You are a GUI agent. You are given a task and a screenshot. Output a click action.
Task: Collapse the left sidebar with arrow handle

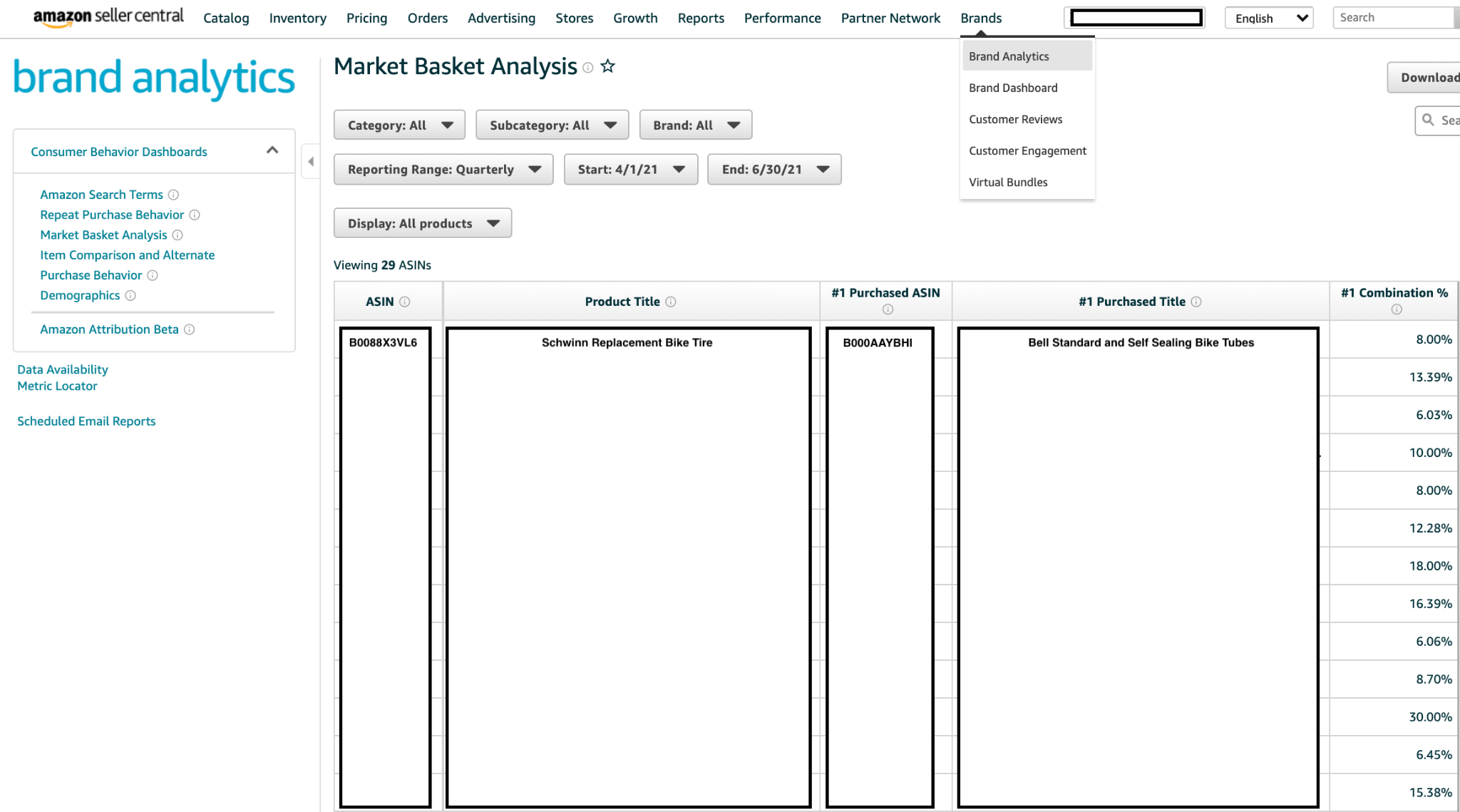pyautogui.click(x=311, y=162)
